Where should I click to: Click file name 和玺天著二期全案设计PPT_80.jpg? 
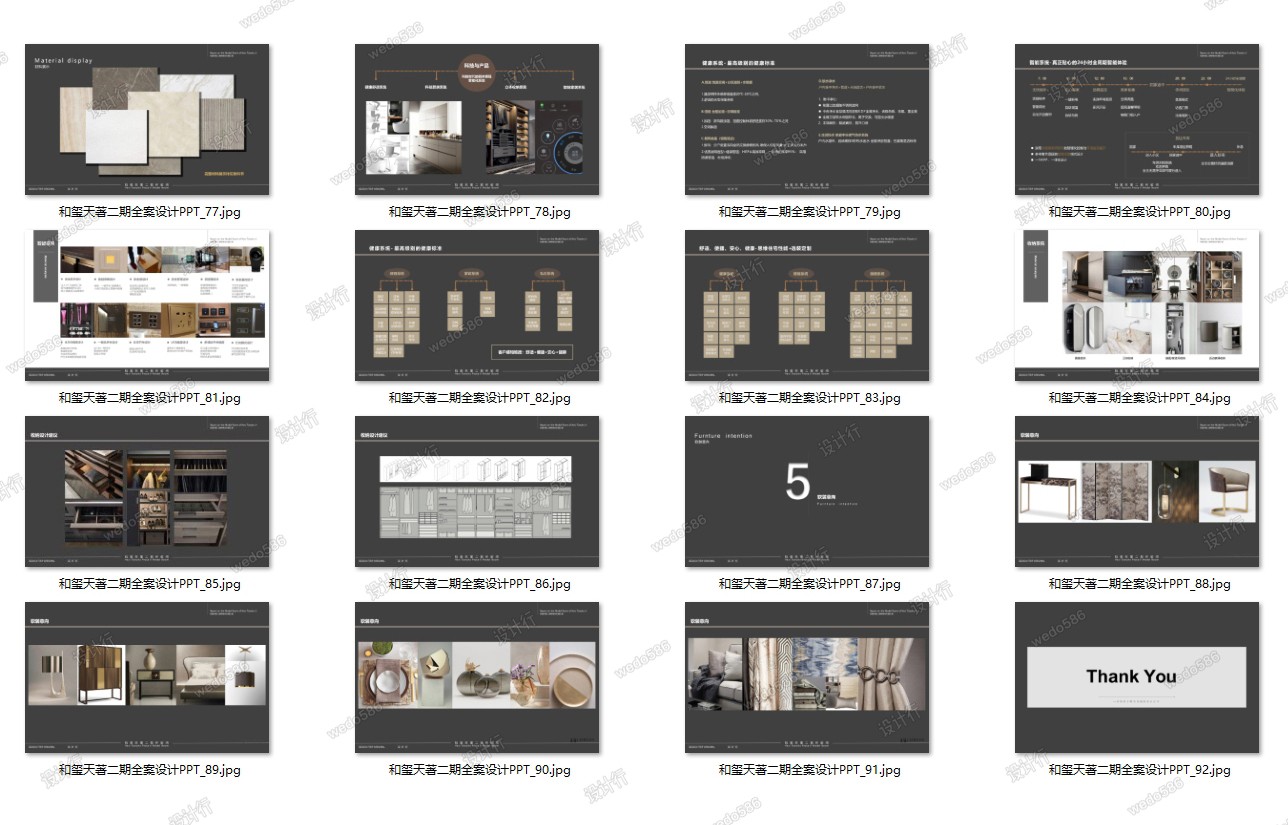coord(1139,212)
